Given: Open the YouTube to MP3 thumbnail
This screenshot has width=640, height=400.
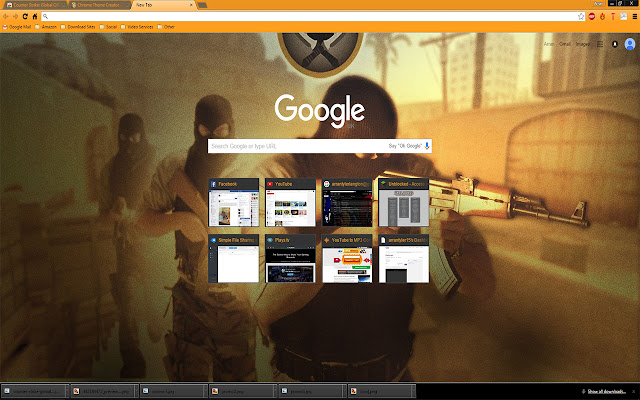Looking at the screenshot, I should (347, 258).
